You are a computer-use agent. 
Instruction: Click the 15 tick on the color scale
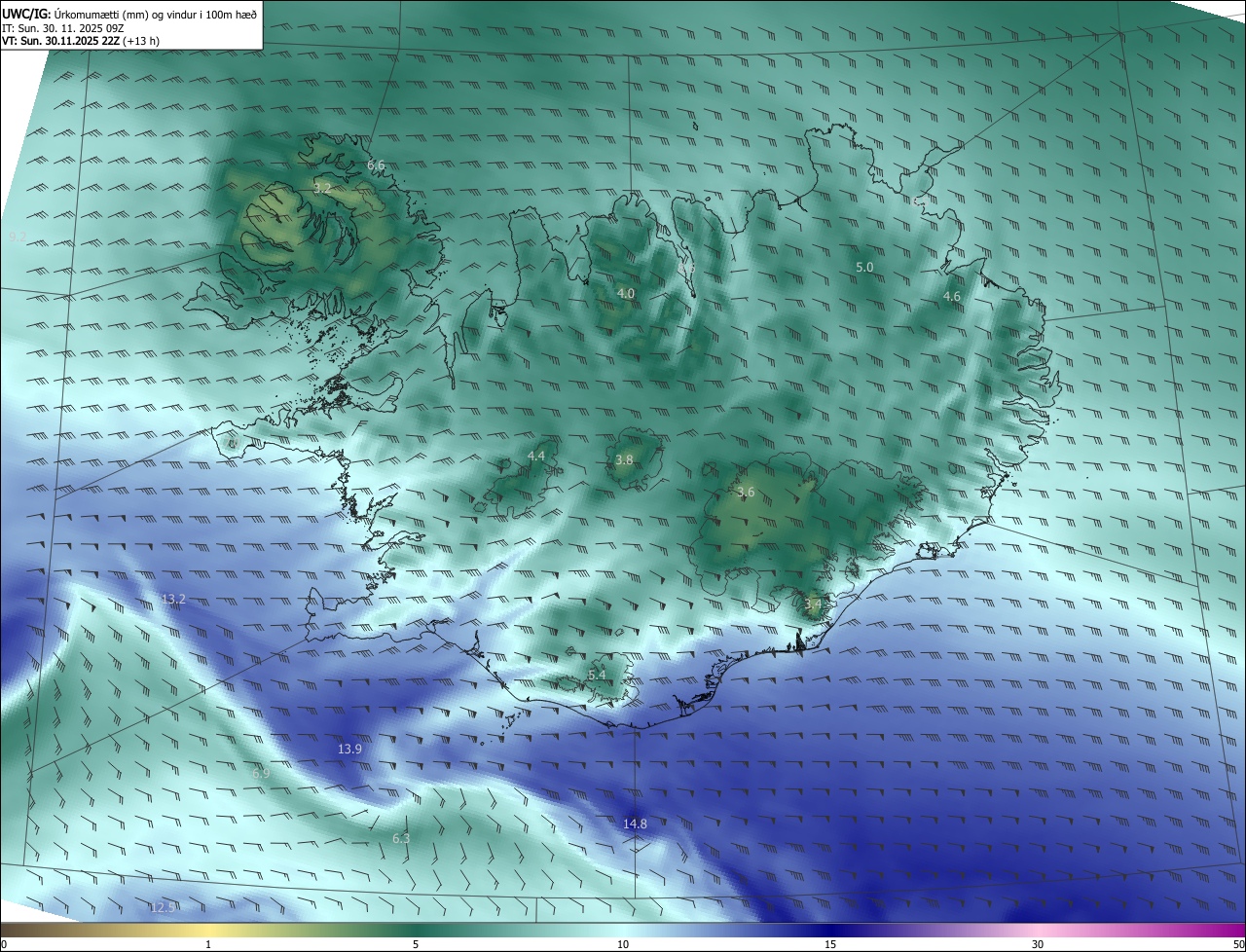(830, 944)
